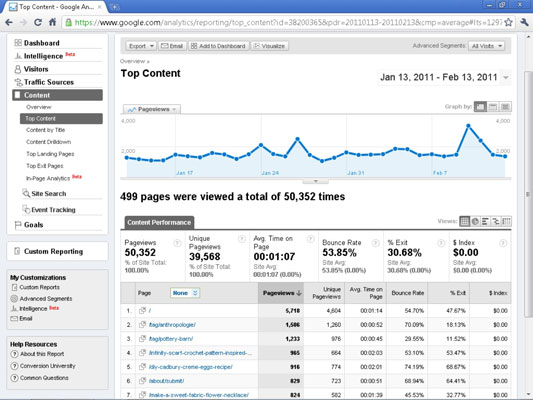The width and height of the screenshot is (533, 400).
Task: Graph by month toggle
Action: click(x=505, y=107)
